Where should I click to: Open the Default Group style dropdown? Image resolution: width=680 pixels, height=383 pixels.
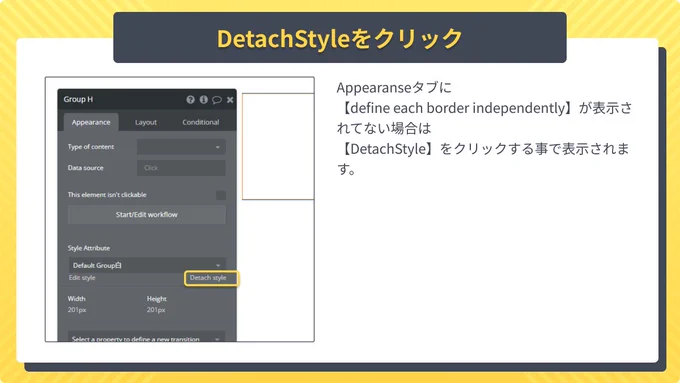pyautogui.click(x=147, y=265)
